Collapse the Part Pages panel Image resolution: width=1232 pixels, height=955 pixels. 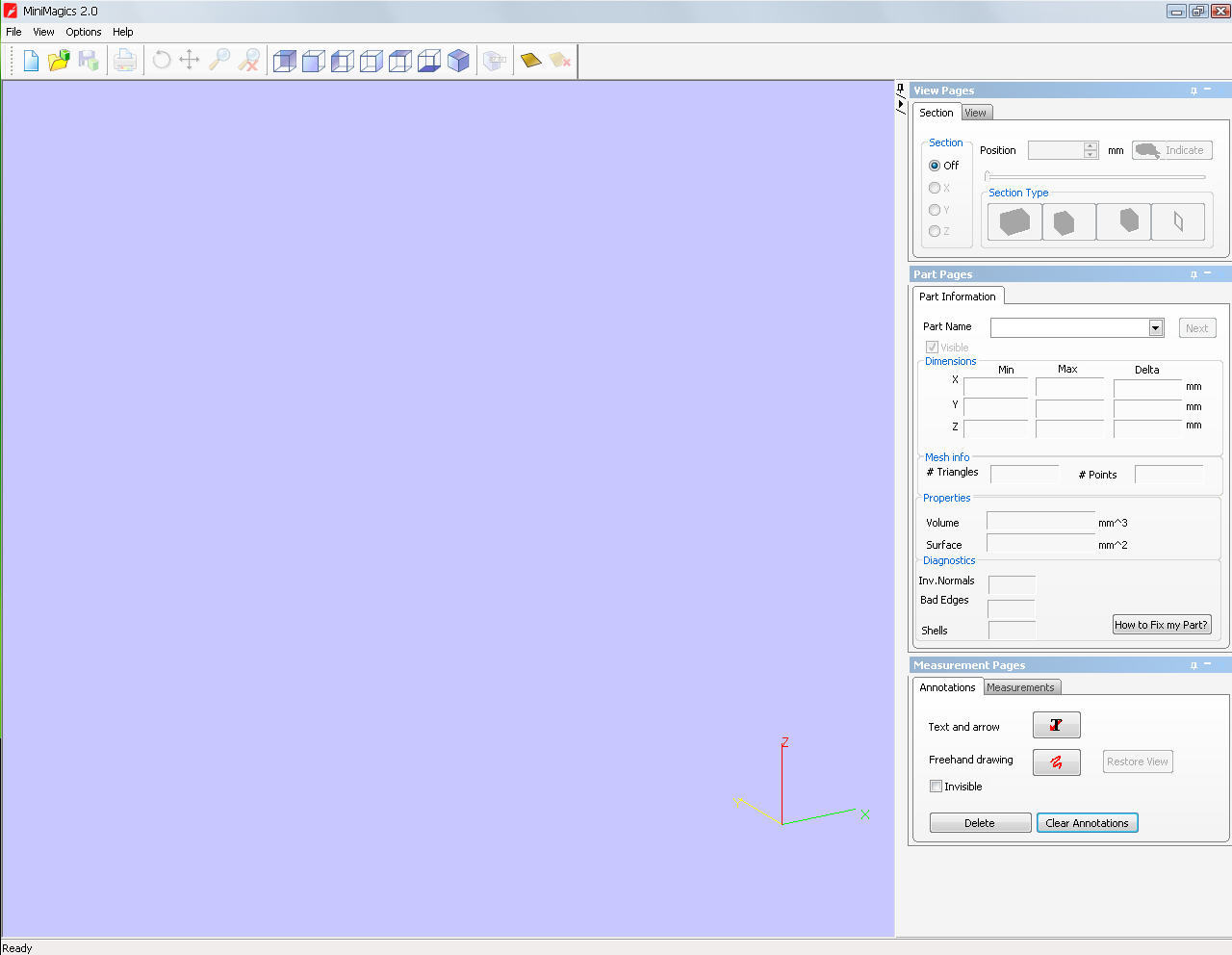coord(1208,274)
